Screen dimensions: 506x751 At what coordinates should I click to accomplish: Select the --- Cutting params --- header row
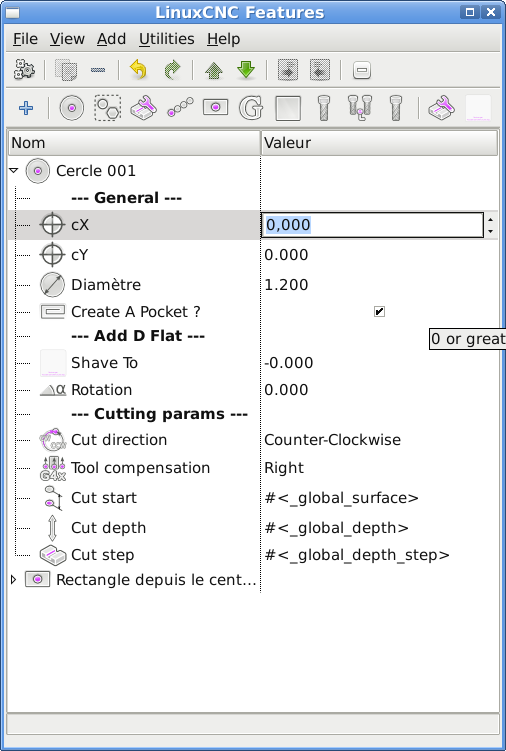(x=159, y=414)
